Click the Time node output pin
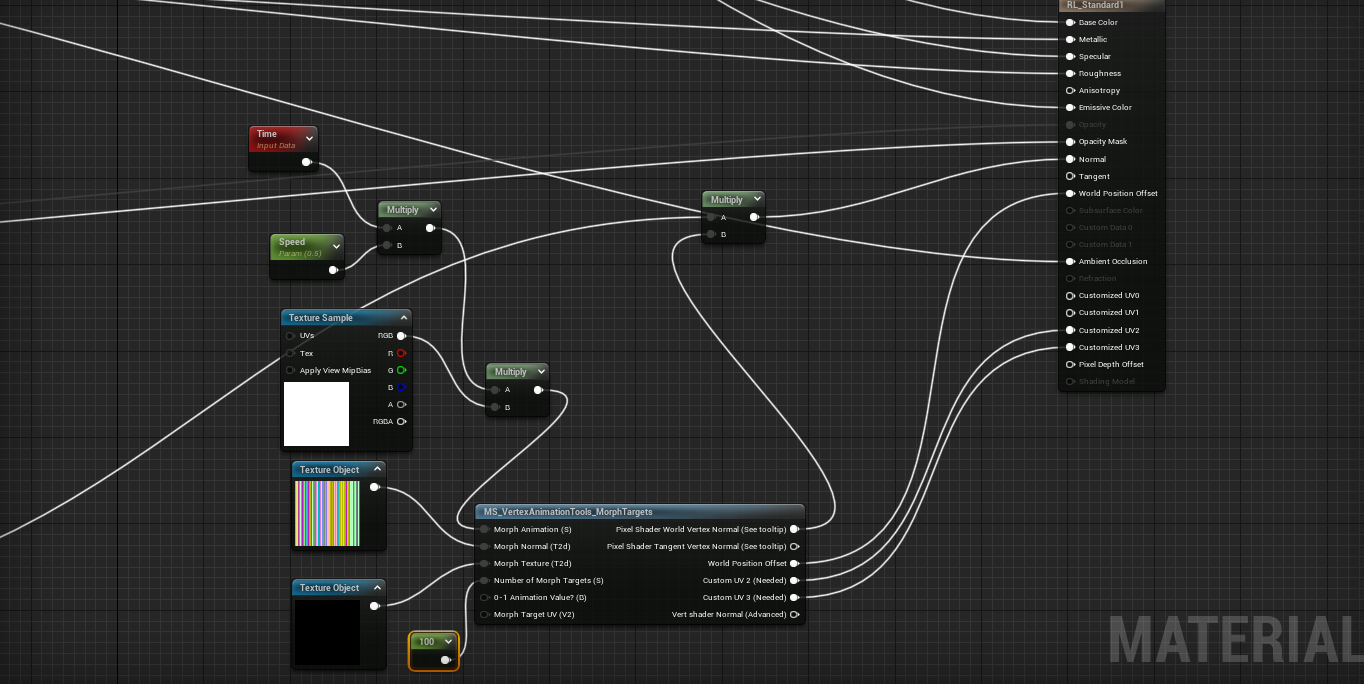Screen dimensions: 1364x684 pyautogui.click(x=306, y=162)
